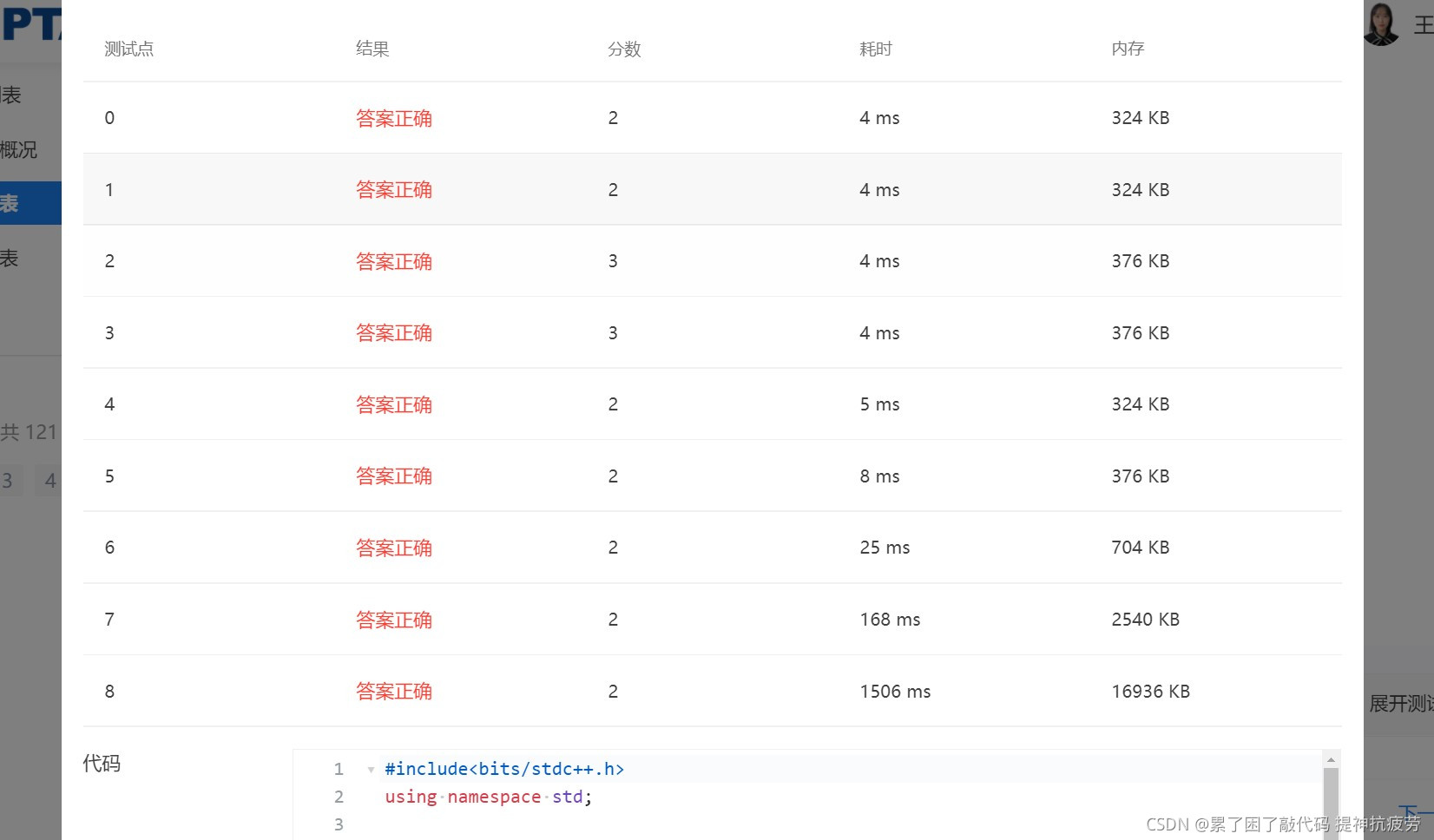Click the 25 ms time value
The height and width of the screenshot is (840, 1434).
coord(885,548)
